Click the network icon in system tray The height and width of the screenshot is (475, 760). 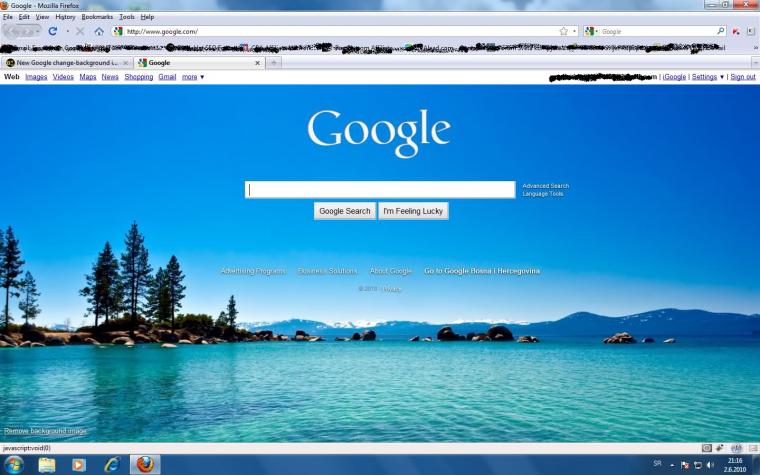pyautogui.click(x=697, y=465)
